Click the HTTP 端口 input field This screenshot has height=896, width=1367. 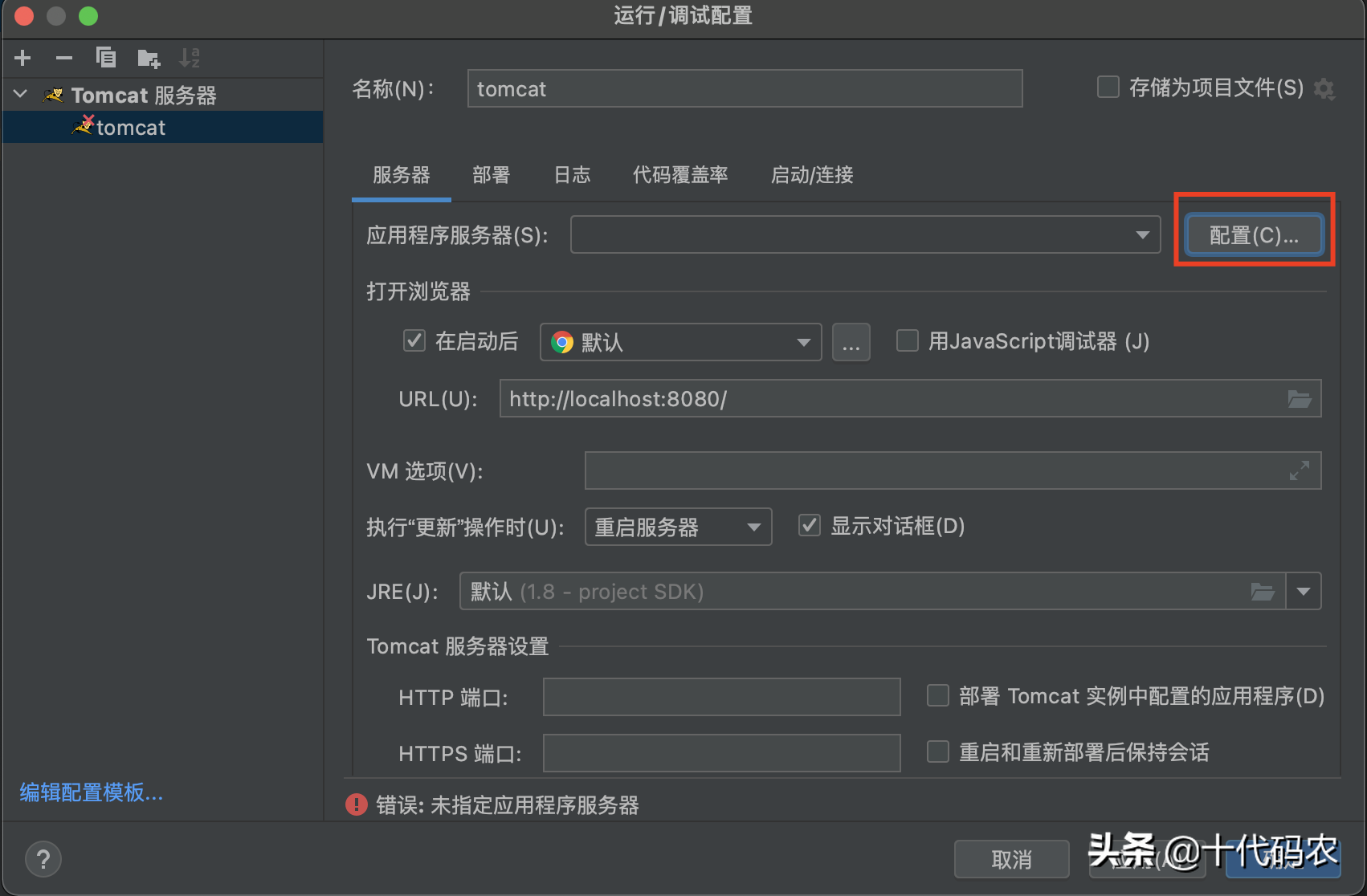pyautogui.click(x=721, y=697)
